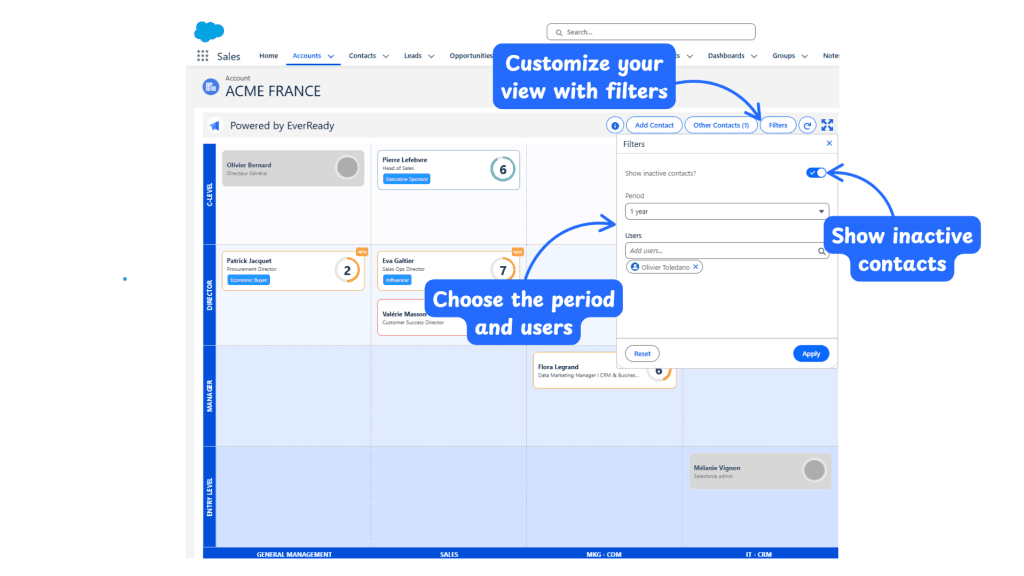Image resolution: width=1024 pixels, height=576 pixels.
Task: Click the Add Contact button
Action: point(654,125)
